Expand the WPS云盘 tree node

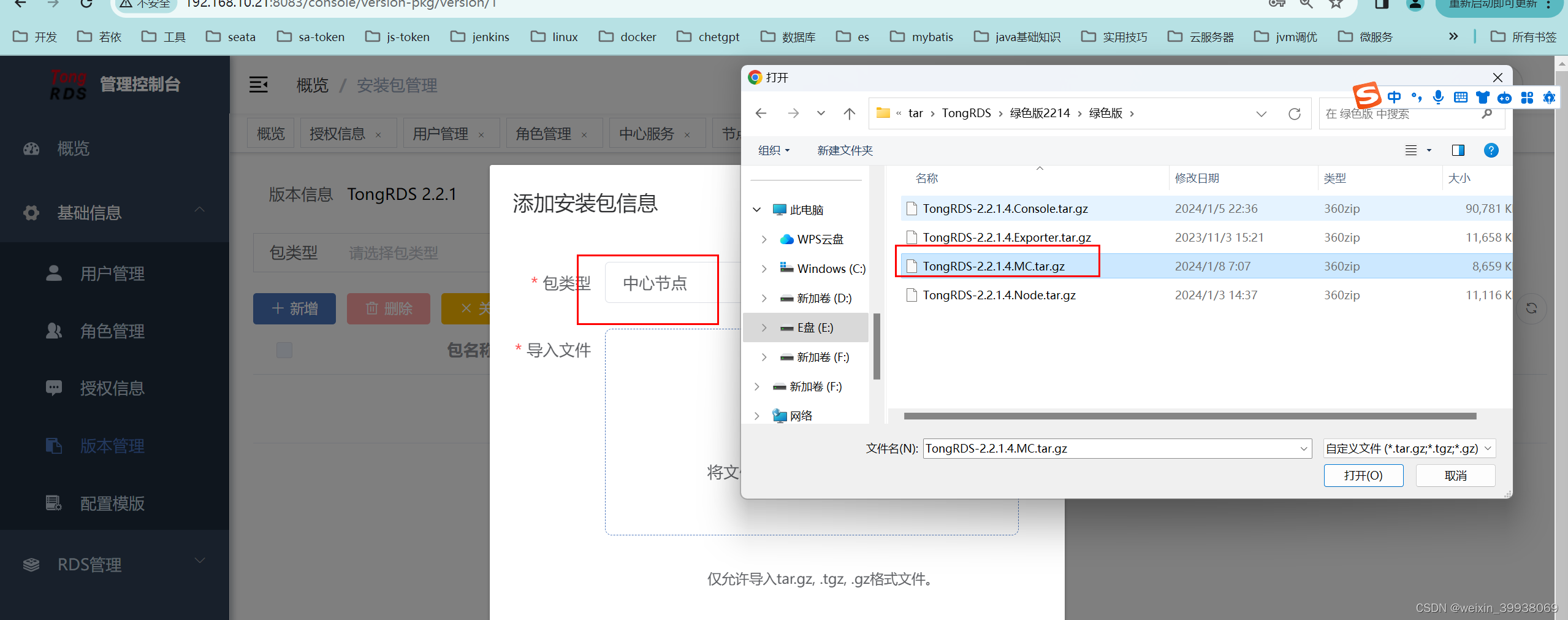[x=764, y=239]
